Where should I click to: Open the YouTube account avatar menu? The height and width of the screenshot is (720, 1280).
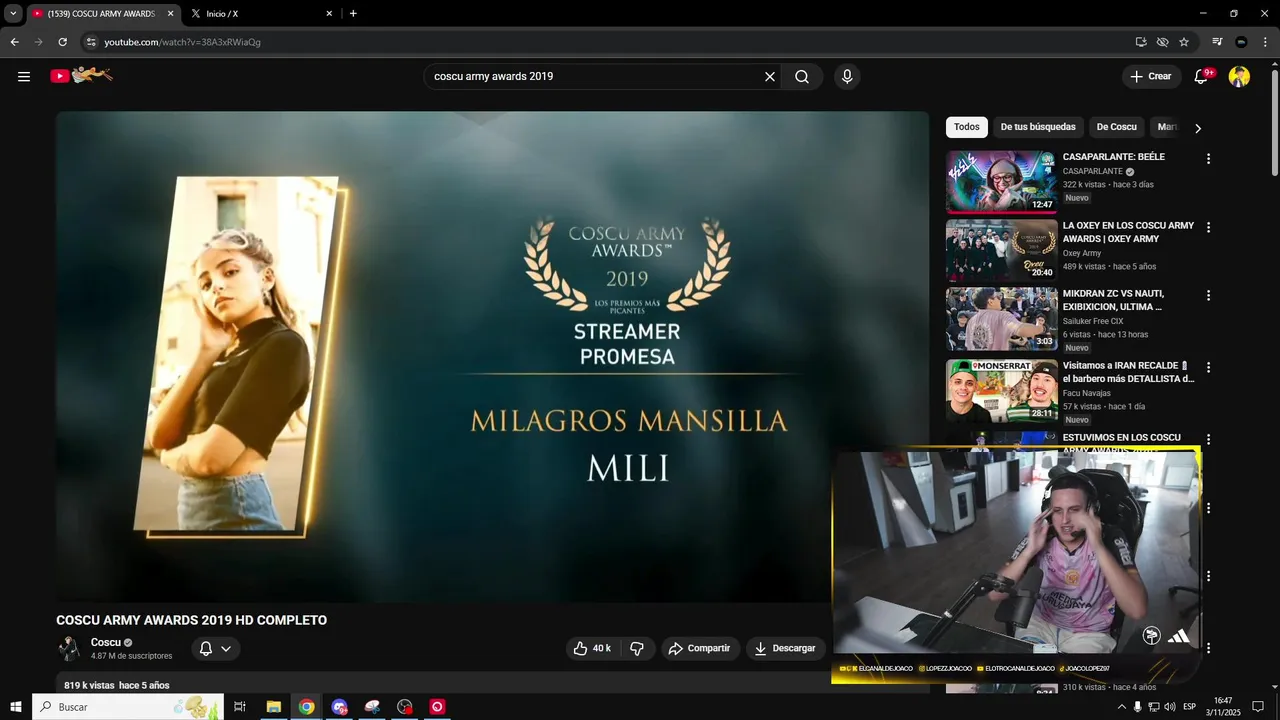click(1239, 76)
